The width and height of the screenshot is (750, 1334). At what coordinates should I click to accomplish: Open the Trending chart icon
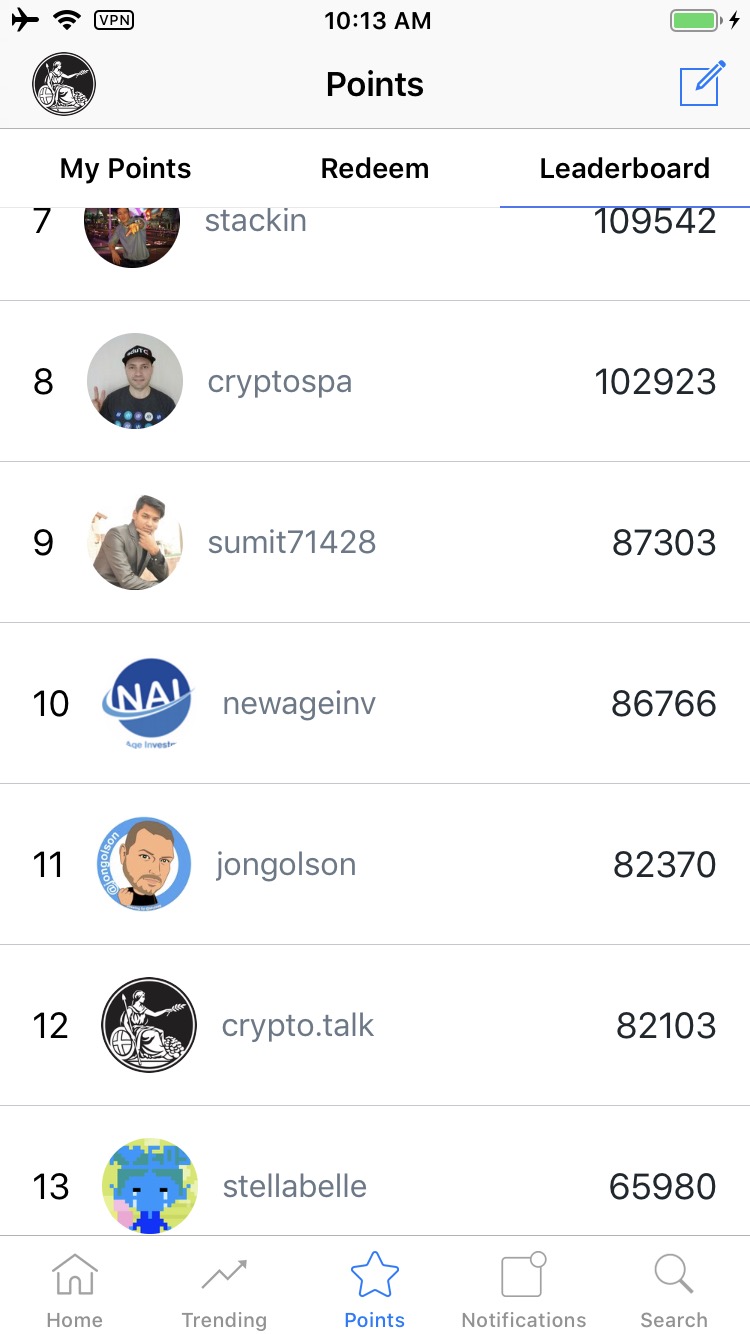(x=224, y=1279)
